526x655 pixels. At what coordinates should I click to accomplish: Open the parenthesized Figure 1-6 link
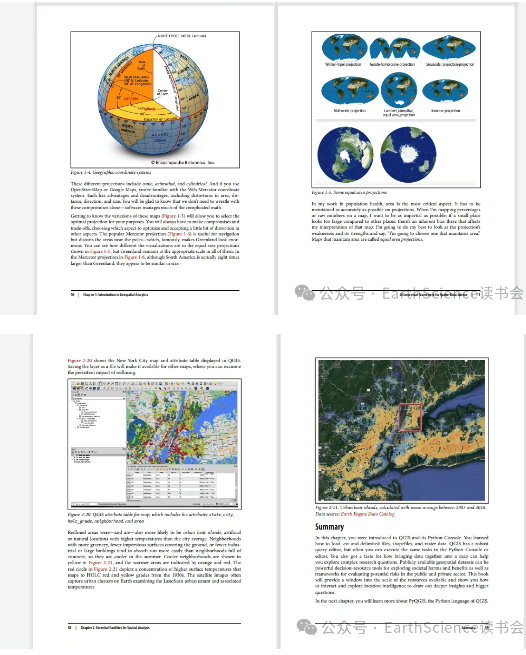179,234
